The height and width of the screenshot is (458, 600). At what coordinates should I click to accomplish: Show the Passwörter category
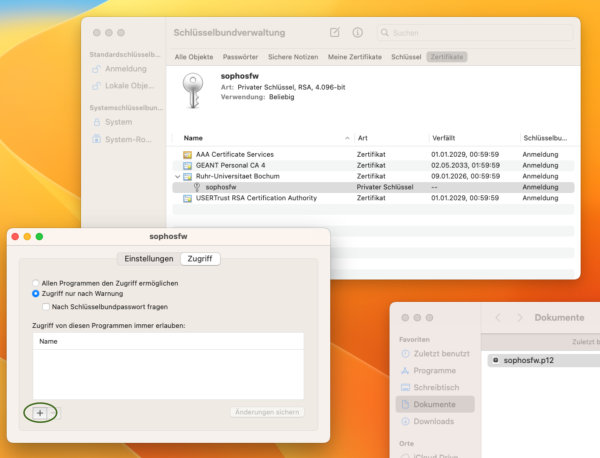pos(241,58)
